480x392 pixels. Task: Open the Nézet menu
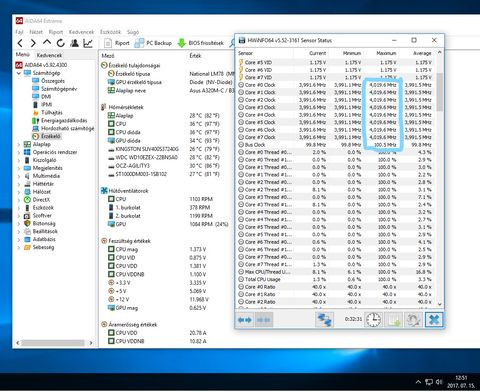(x=36, y=32)
